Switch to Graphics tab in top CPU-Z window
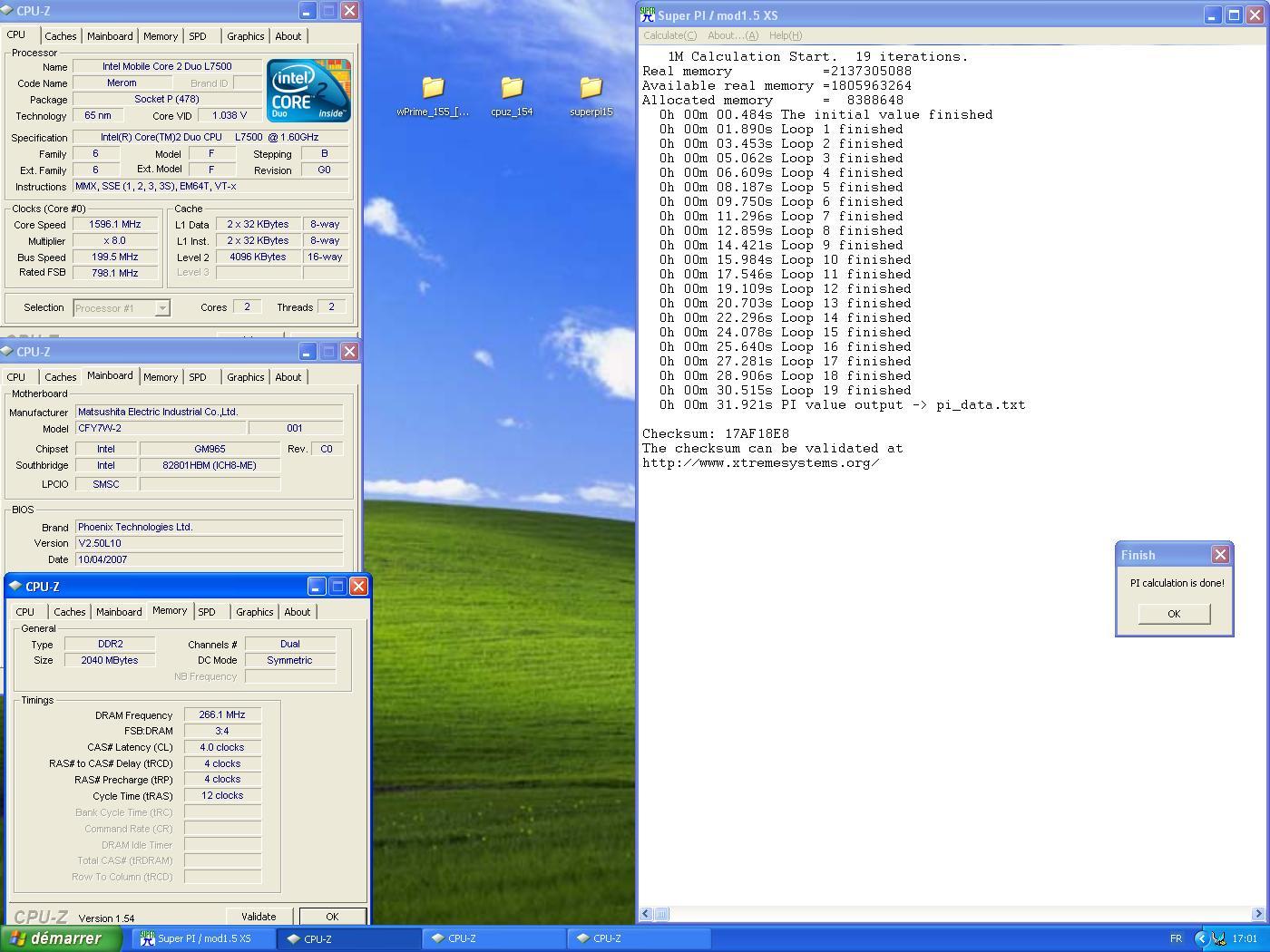 246,36
